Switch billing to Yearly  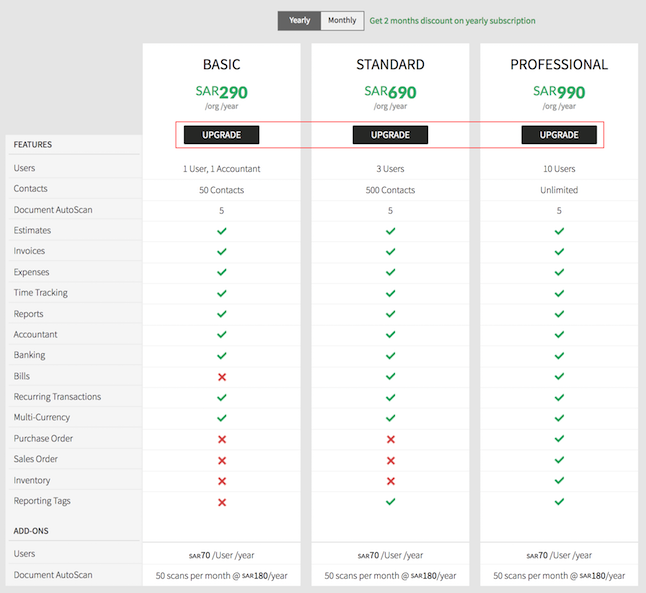tap(299, 21)
